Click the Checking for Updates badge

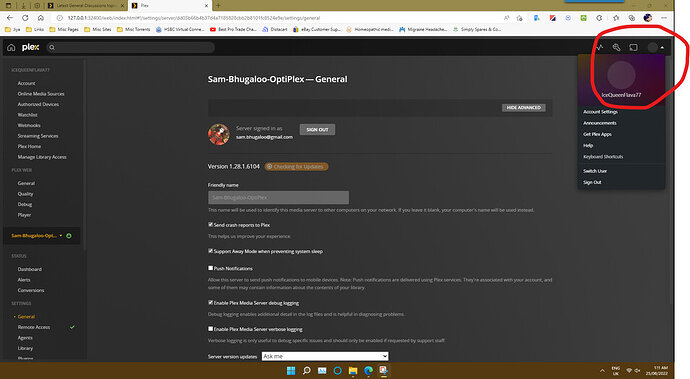click(296, 166)
